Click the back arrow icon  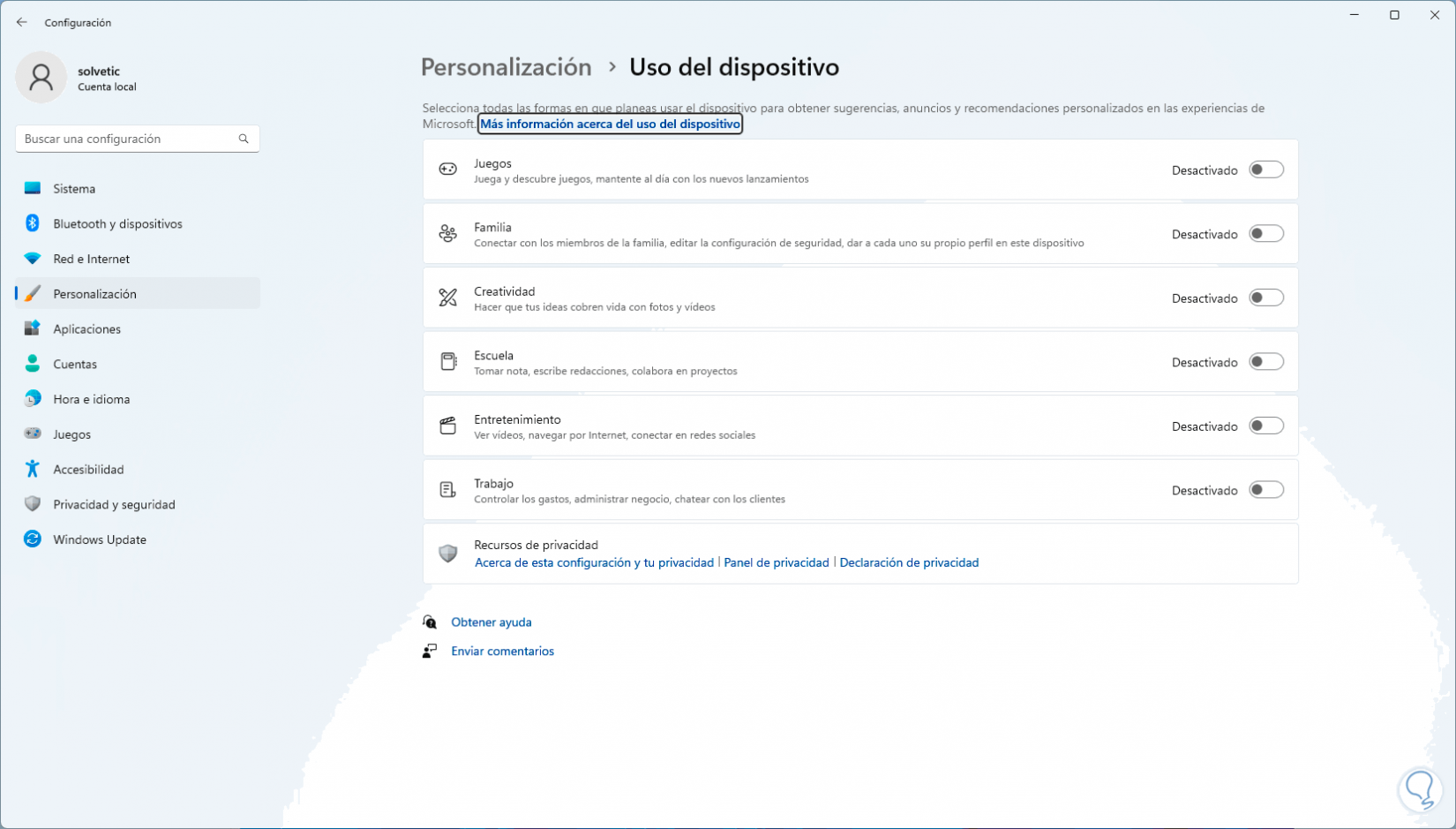pyautogui.click(x=22, y=22)
